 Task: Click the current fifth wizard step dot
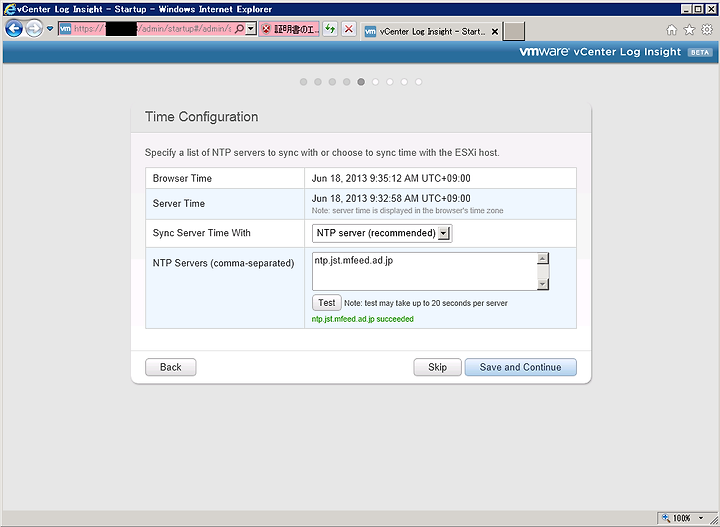[361, 82]
